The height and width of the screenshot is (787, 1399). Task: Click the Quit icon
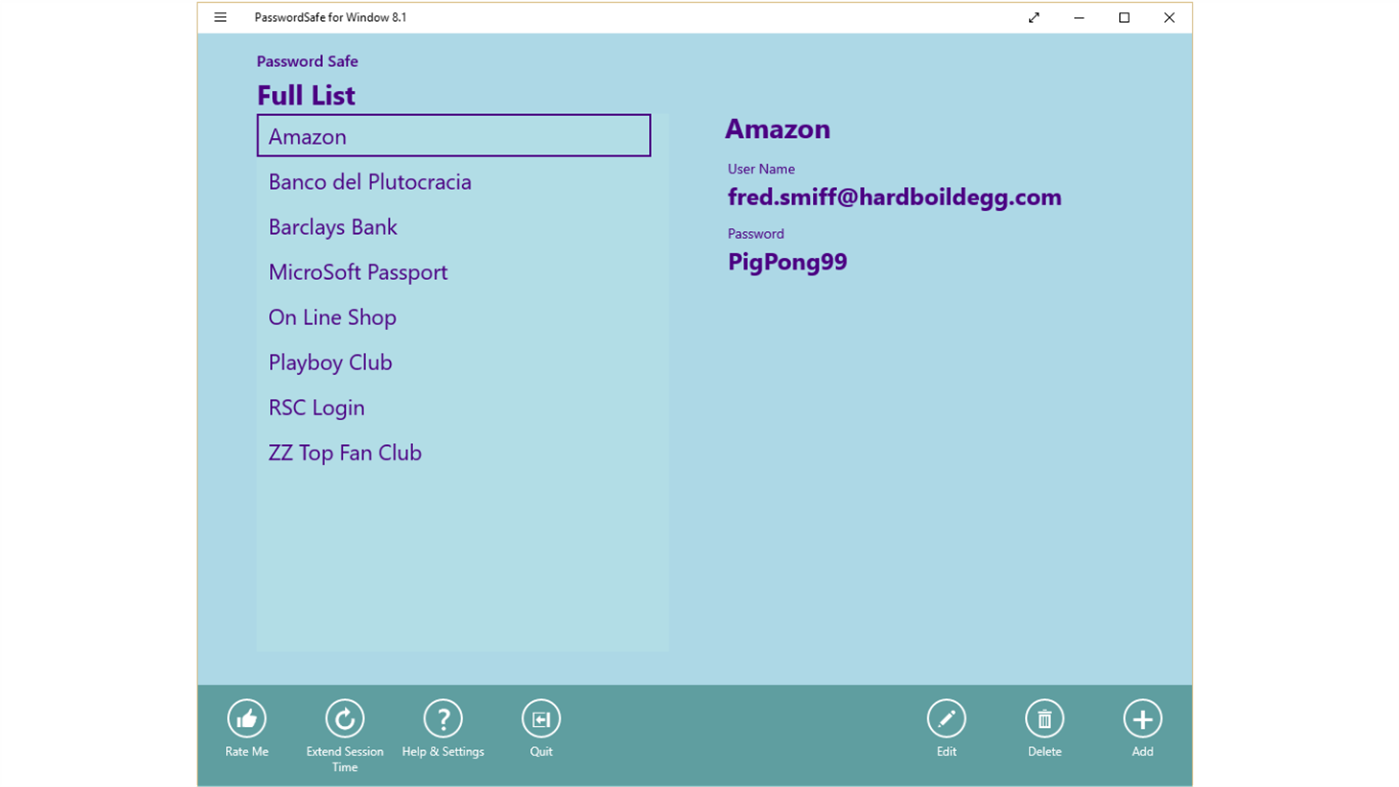[x=540, y=718]
